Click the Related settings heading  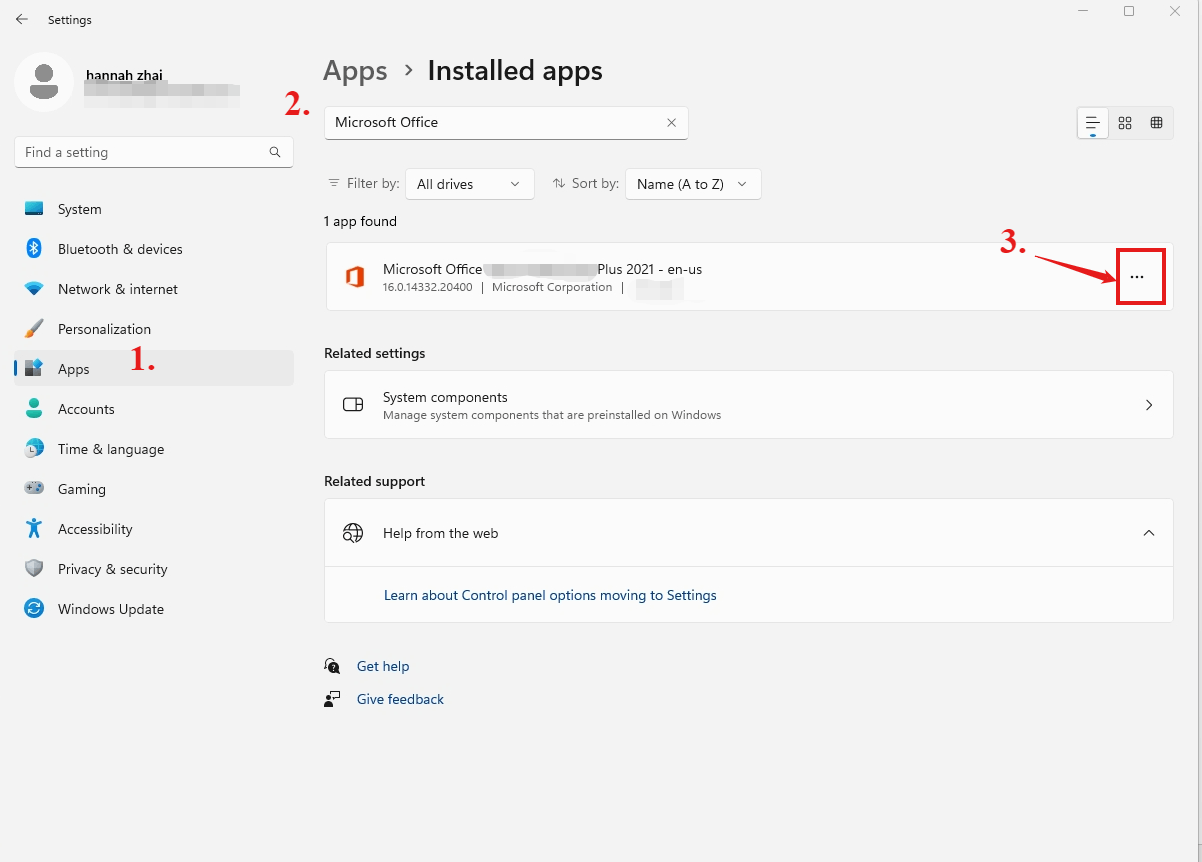pos(375,353)
